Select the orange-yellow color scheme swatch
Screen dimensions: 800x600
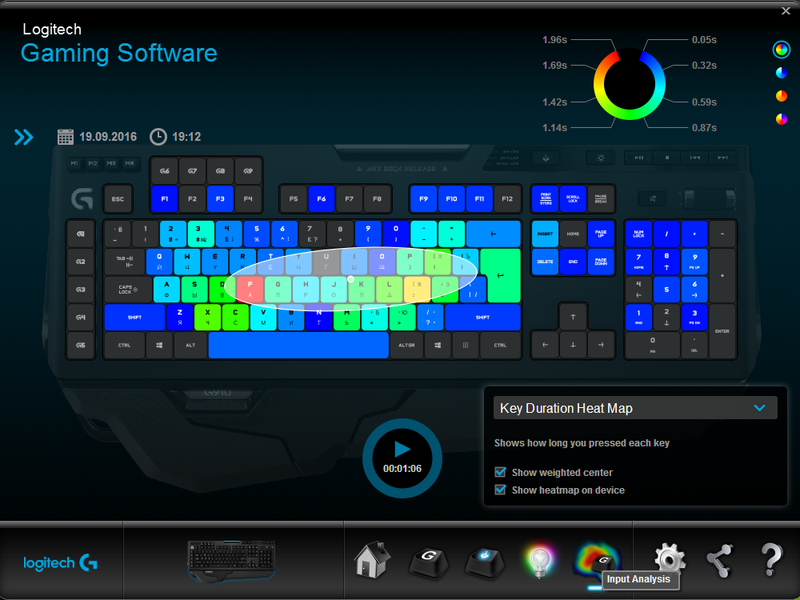[781, 96]
